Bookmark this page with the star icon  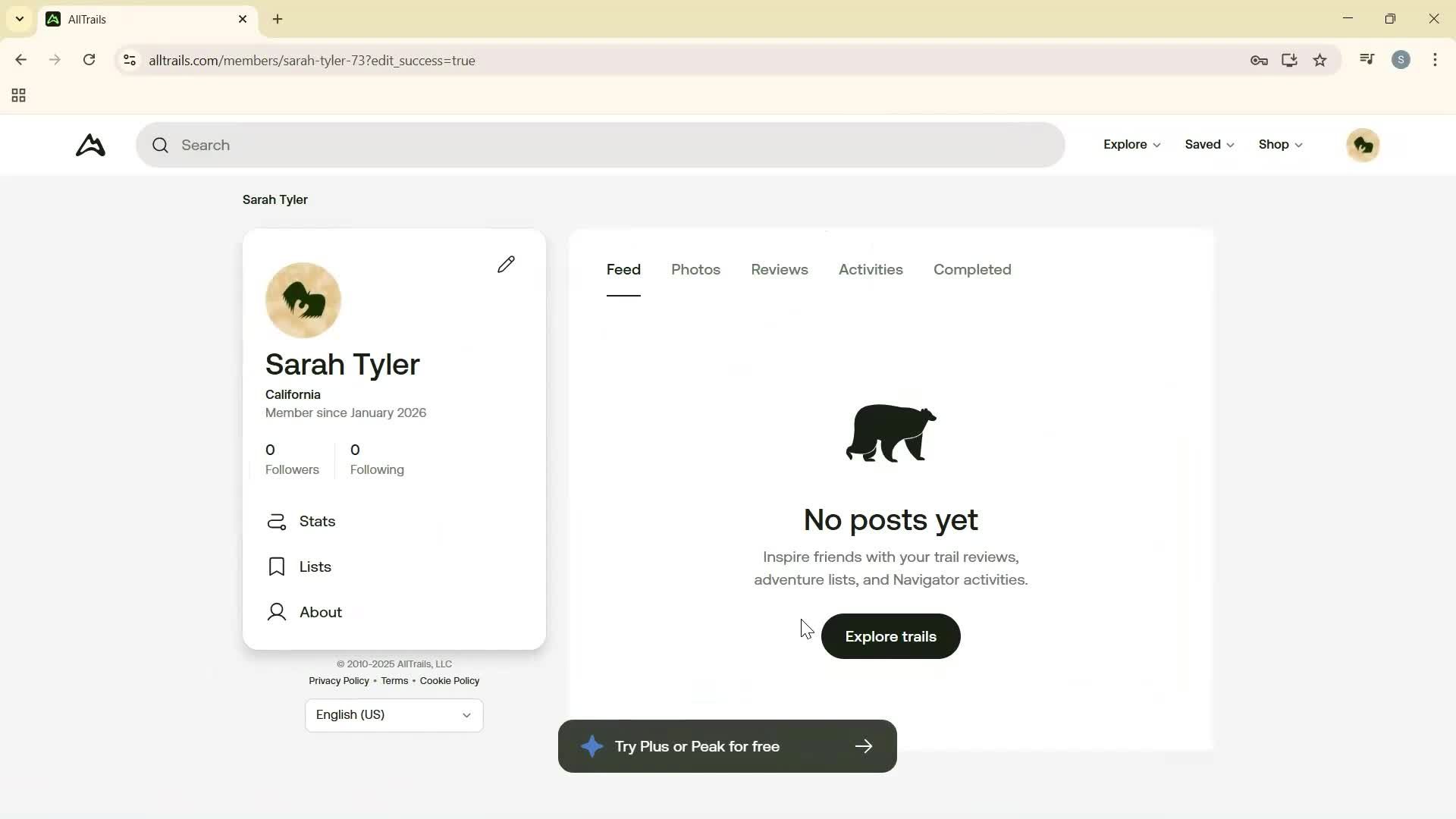(x=1320, y=60)
